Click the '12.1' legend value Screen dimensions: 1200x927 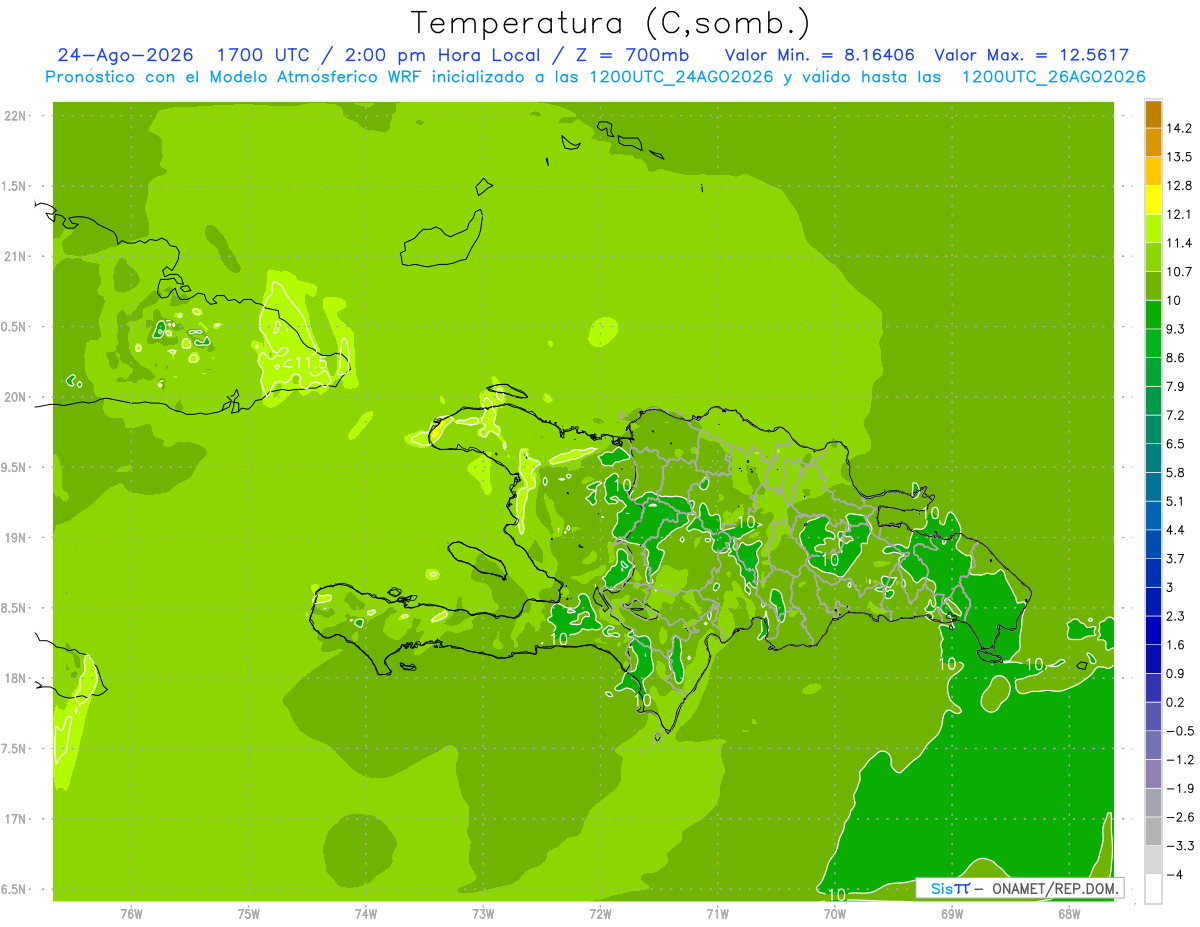click(x=1179, y=214)
